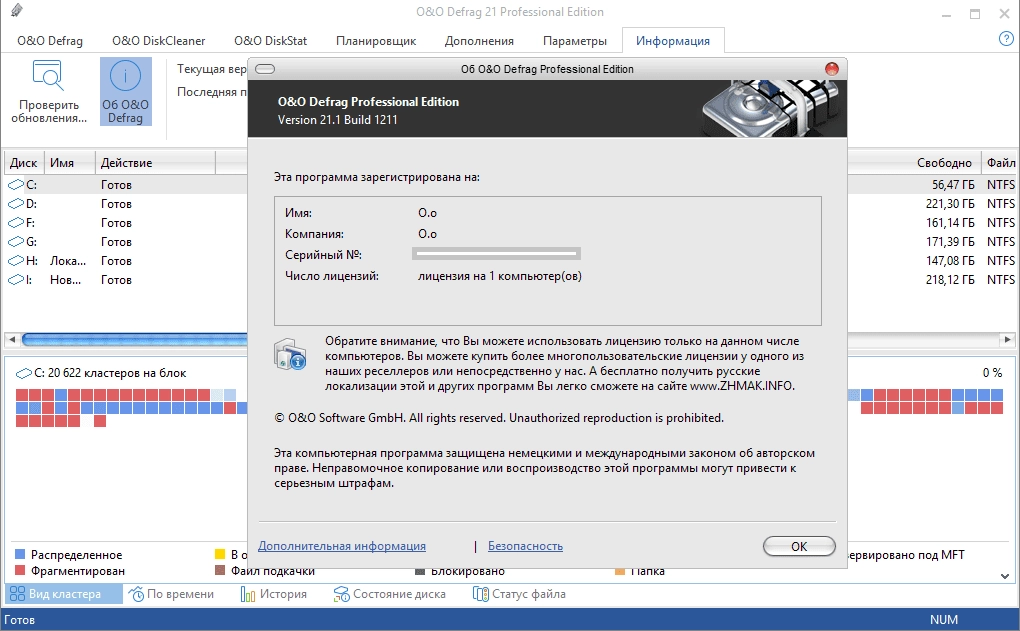The width and height of the screenshot is (1020, 631).
Task: Click the Вид кластера grid icon
Action: 17,594
